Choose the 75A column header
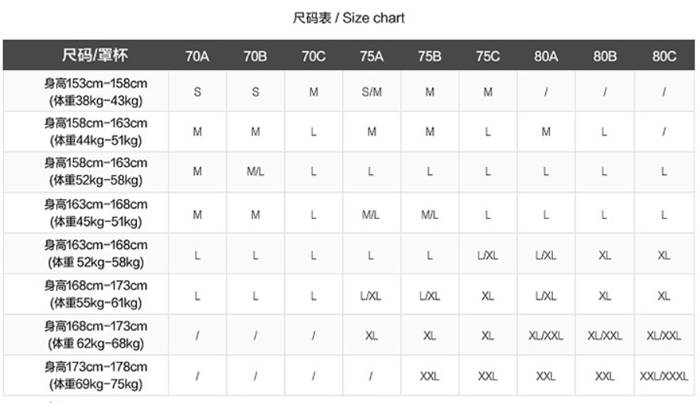700x403 pixels. pos(371,56)
